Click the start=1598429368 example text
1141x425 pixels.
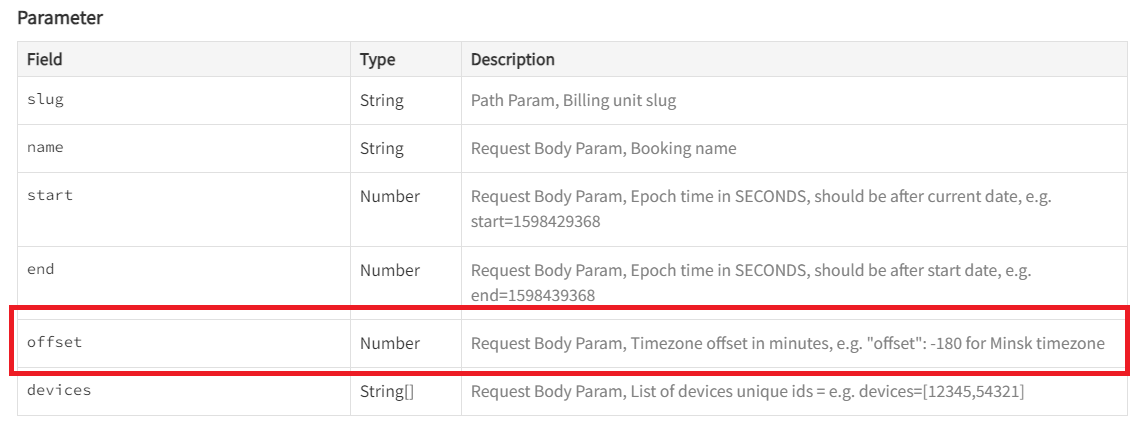click(x=536, y=221)
